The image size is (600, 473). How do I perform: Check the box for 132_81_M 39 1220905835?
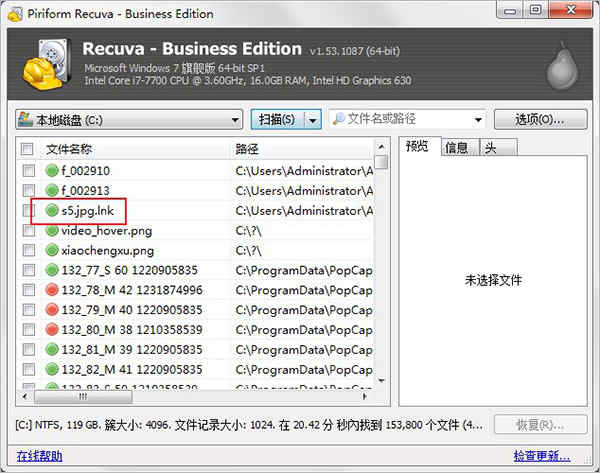click(x=29, y=350)
